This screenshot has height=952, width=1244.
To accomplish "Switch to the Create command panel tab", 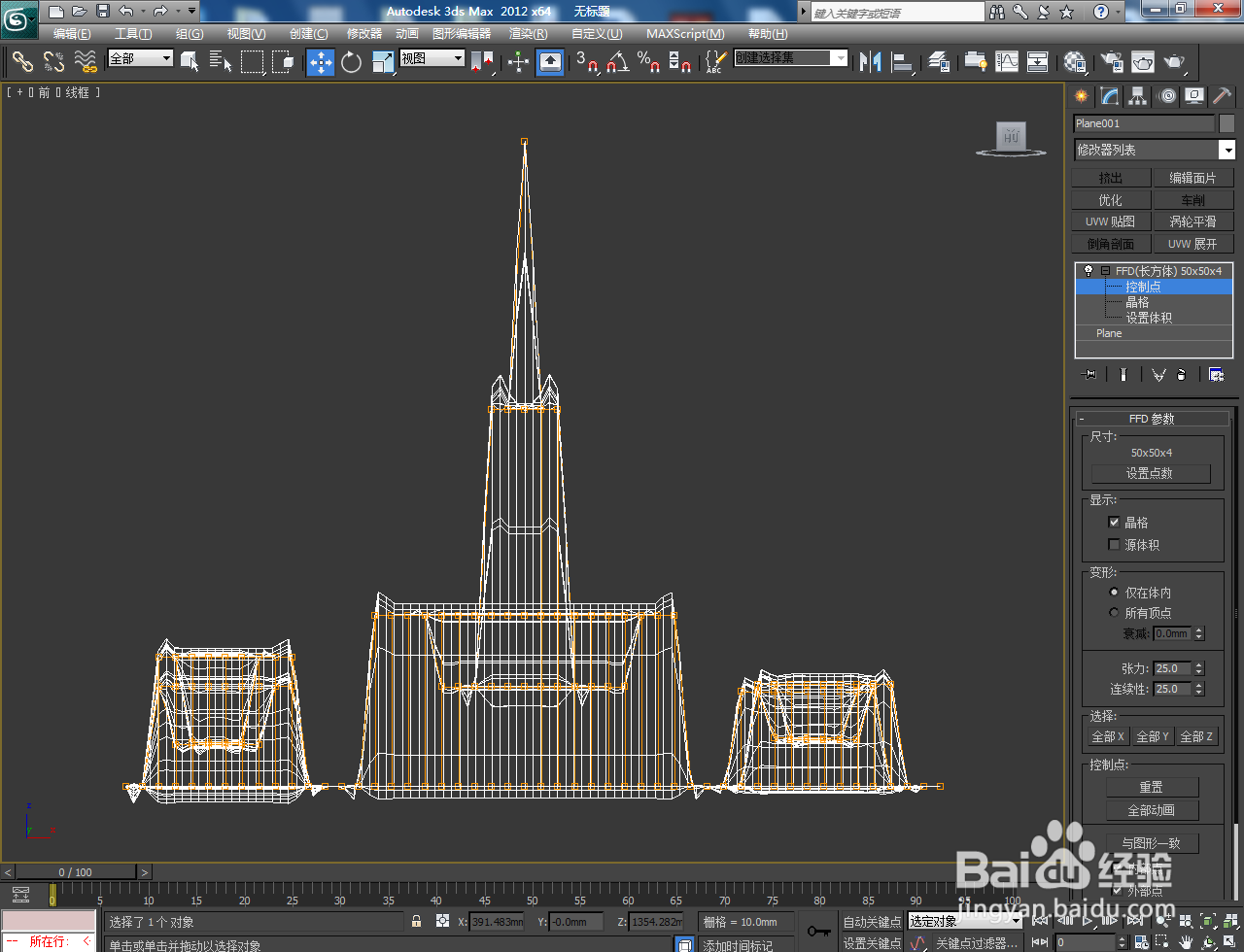I will click(x=1082, y=96).
